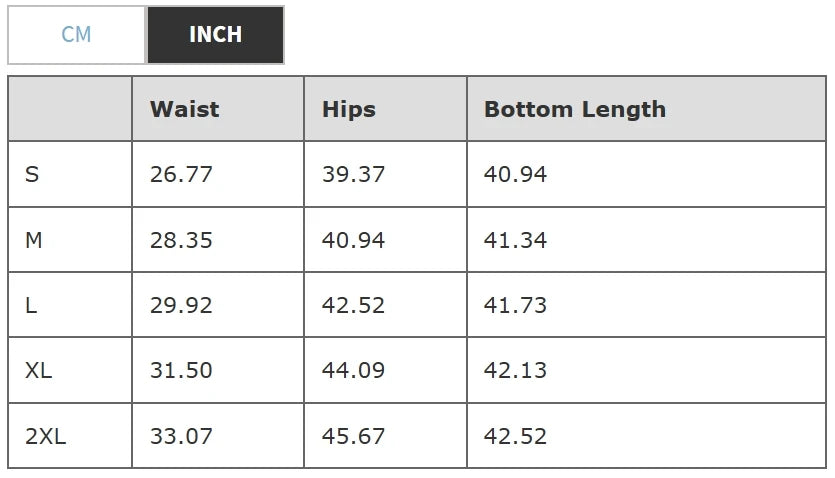Click the Hips column header

tap(348, 109)
